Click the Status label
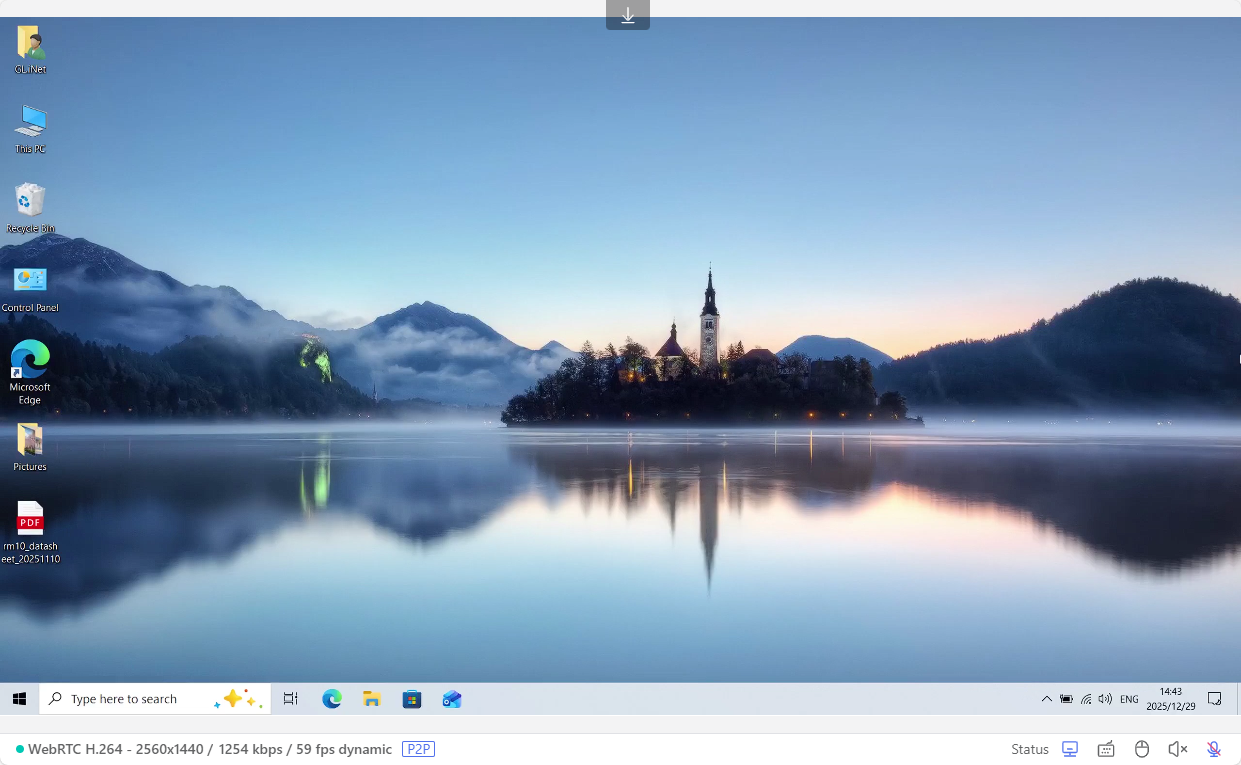This screenshot has width=1241, height=765. click(1029, 749)
